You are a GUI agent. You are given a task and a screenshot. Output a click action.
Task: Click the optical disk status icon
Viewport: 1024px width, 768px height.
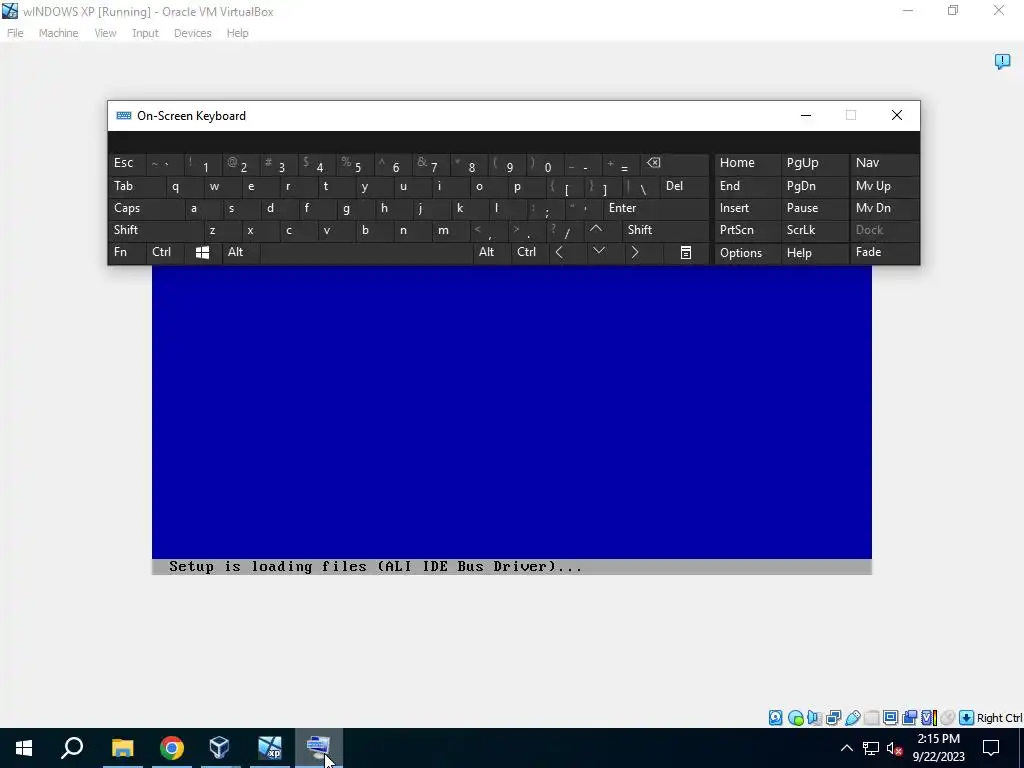click(x=795, y=718)
